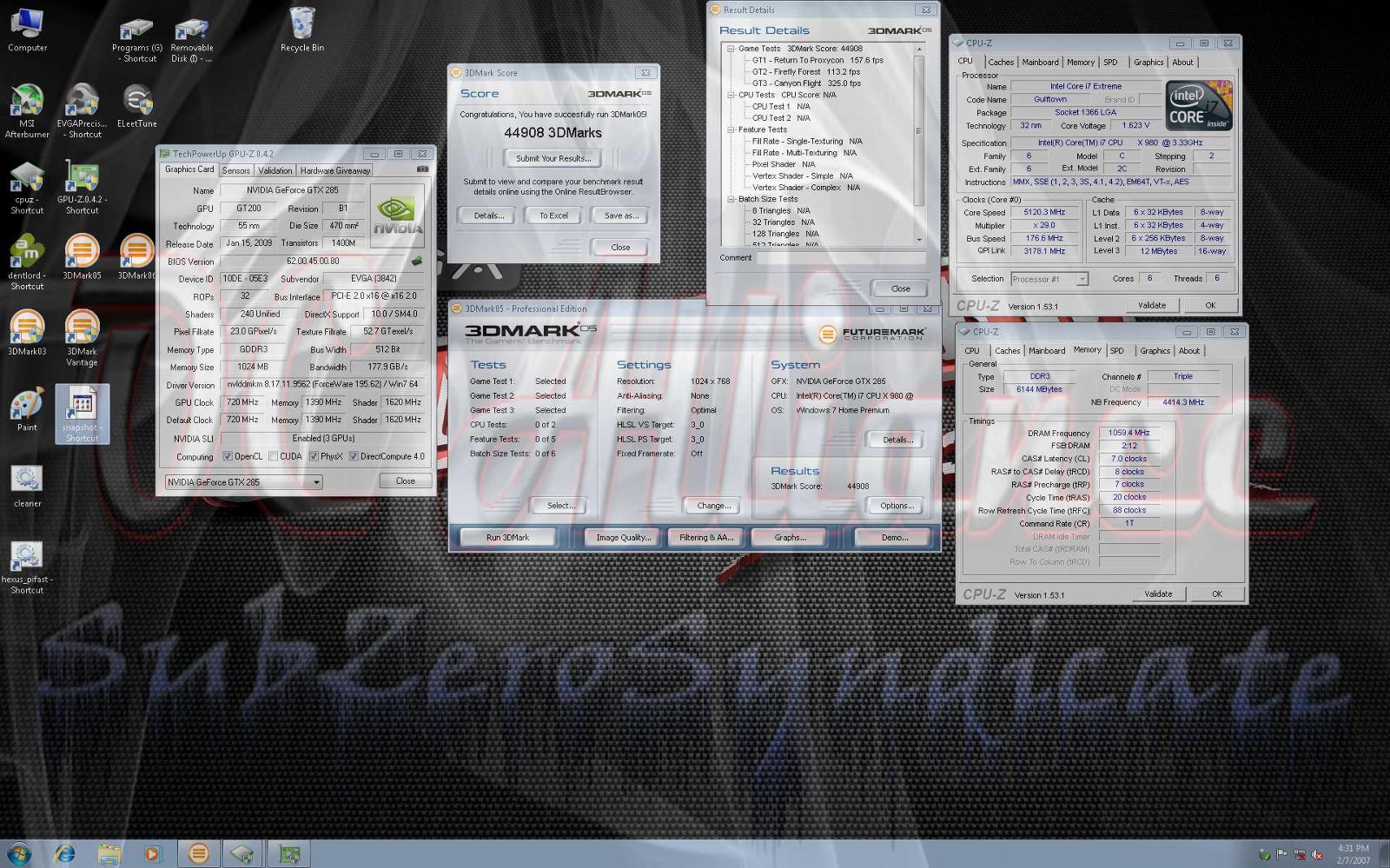Collapse the Batch Size Tests tree node
This screenshot has width=1390, height=868.
click(x=731, y=199)
